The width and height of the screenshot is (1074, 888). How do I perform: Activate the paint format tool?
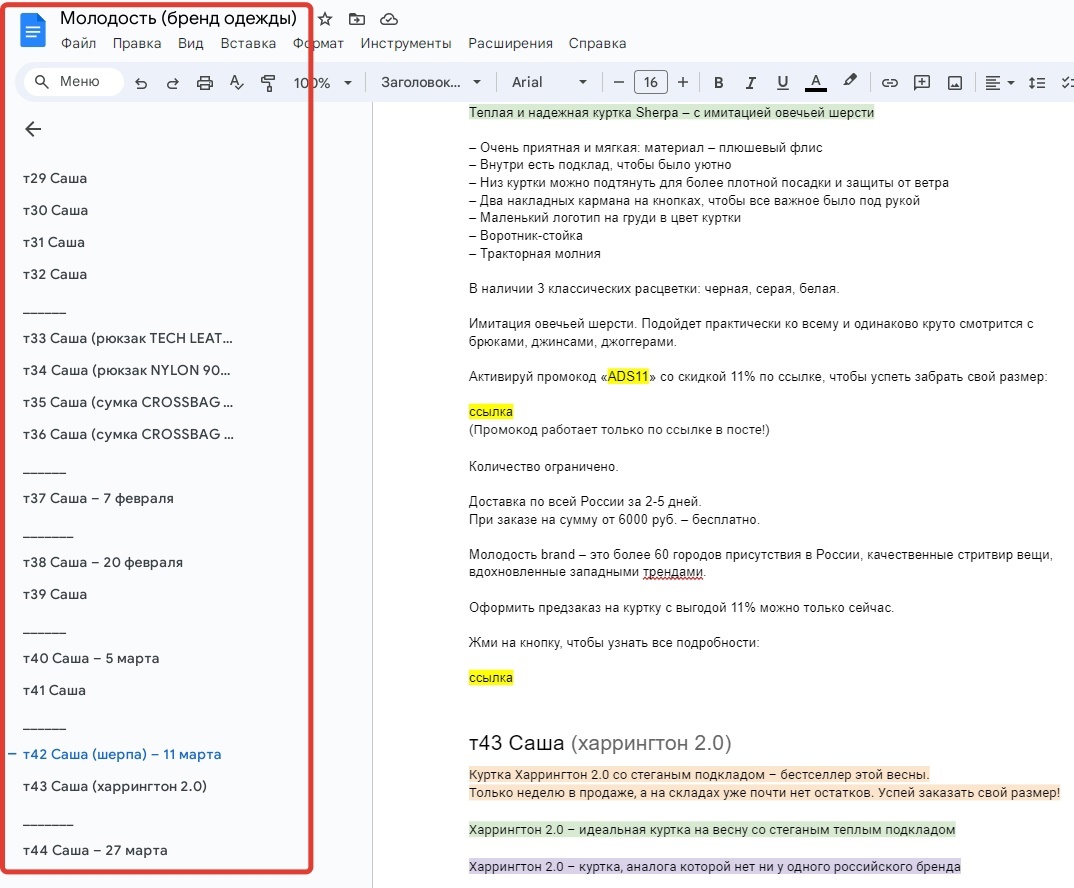pos(268,83)
